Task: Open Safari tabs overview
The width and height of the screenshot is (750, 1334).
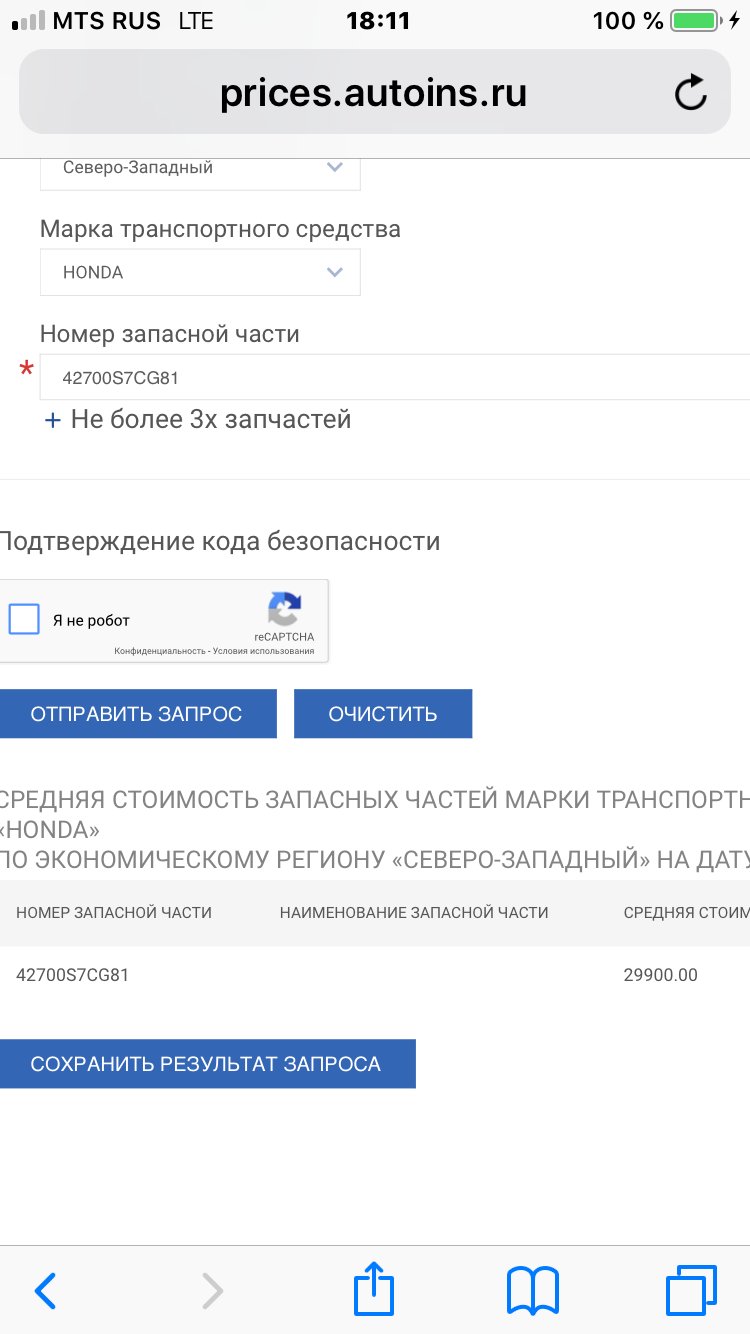Action: (691, 1290)
